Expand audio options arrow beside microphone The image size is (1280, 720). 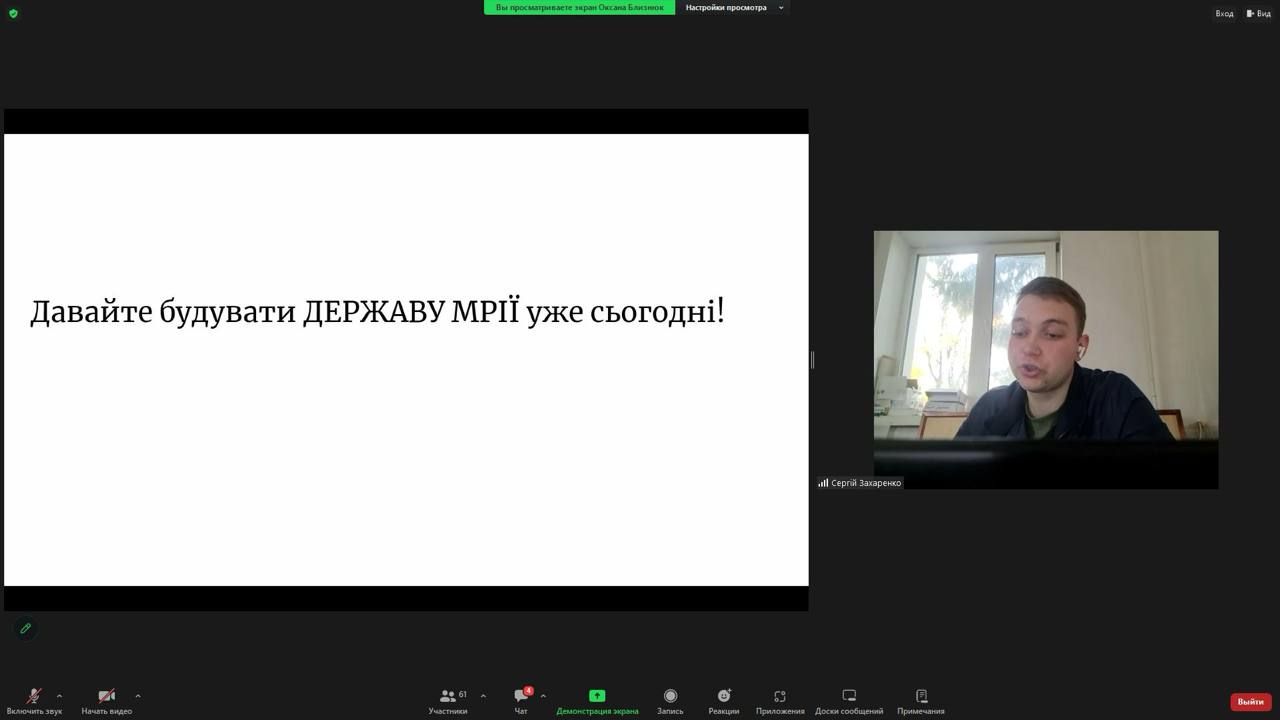[59, 696]
